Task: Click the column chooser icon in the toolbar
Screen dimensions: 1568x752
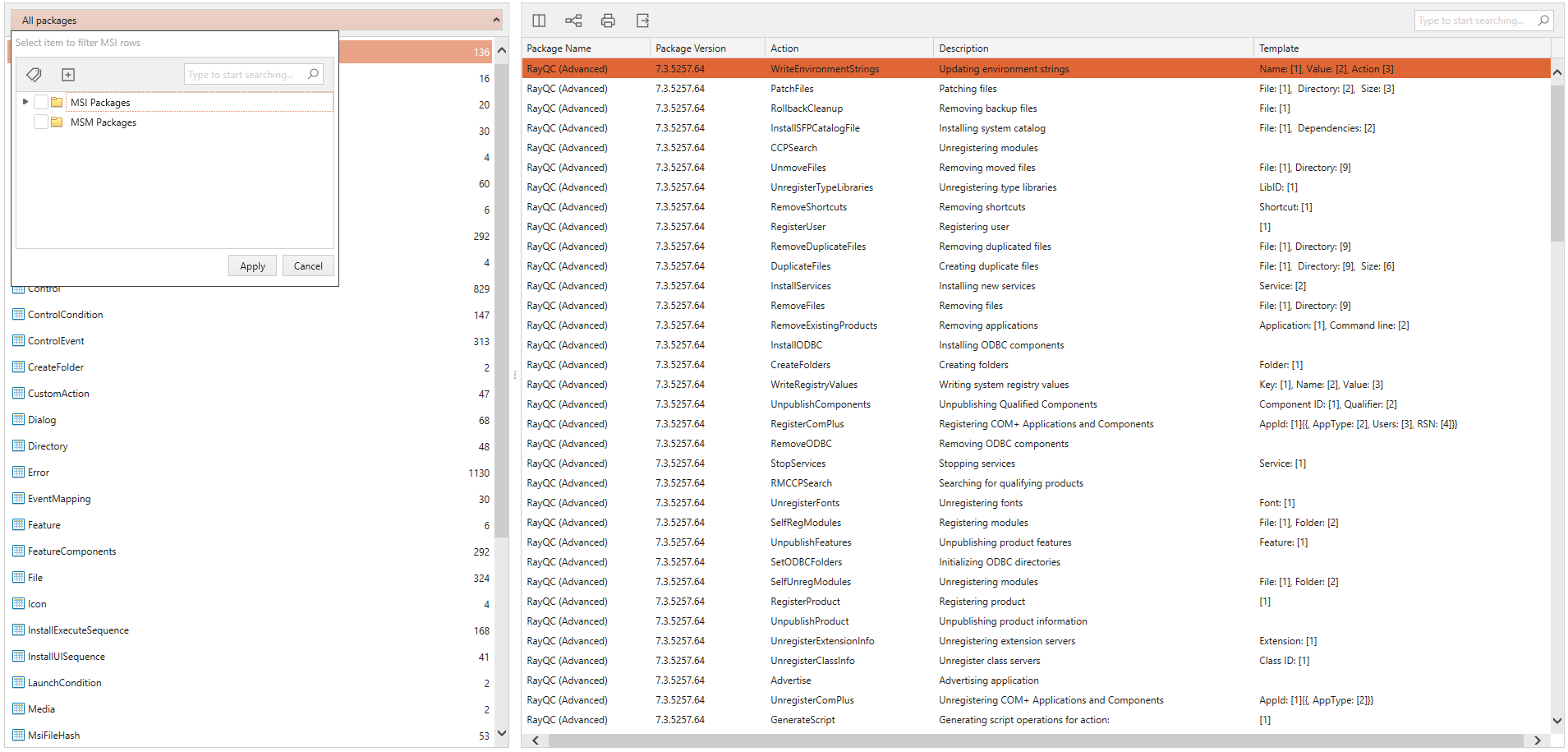Action: tap(539, 21)
